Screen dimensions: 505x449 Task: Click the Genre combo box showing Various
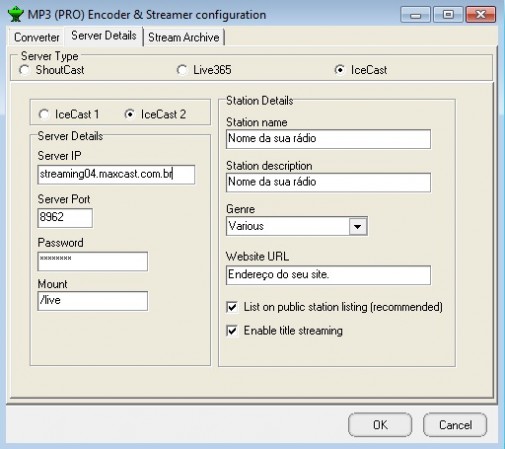[297, 226]
